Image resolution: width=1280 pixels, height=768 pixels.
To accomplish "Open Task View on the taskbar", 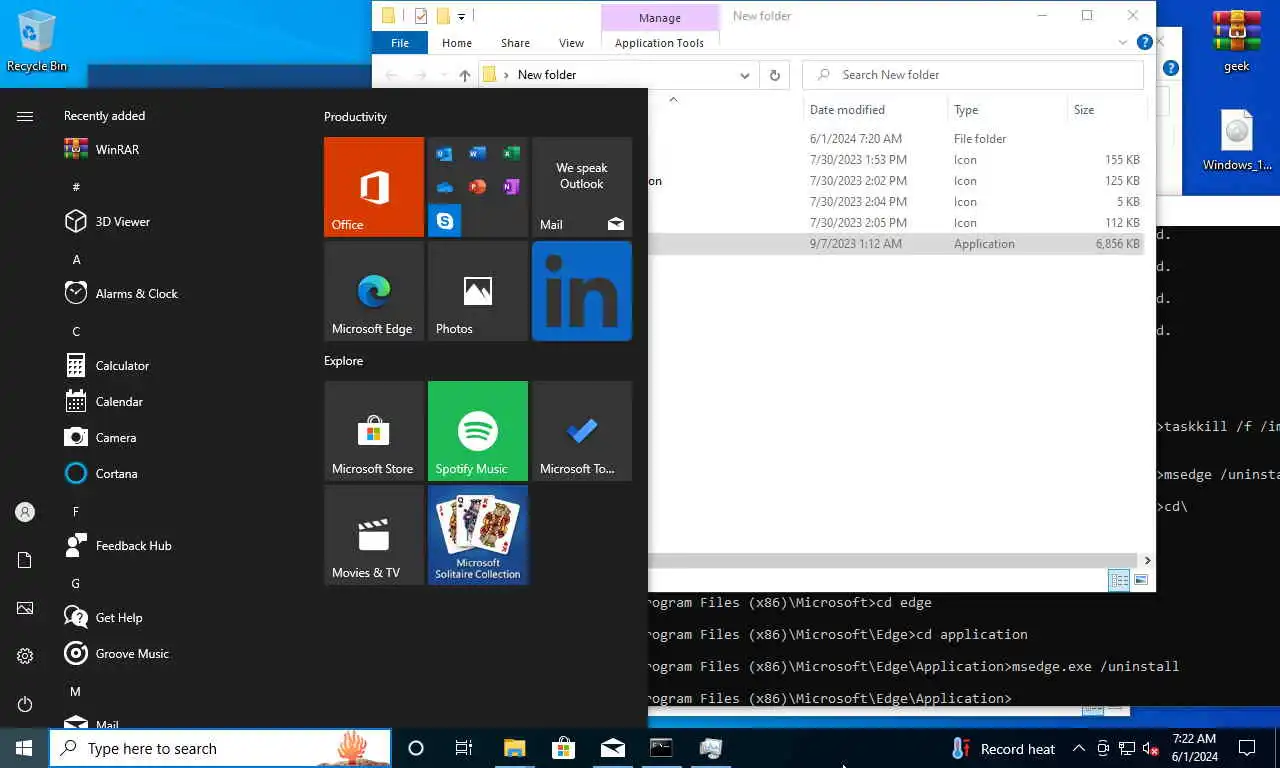I will pyautogui.click(x=464, y=748).
